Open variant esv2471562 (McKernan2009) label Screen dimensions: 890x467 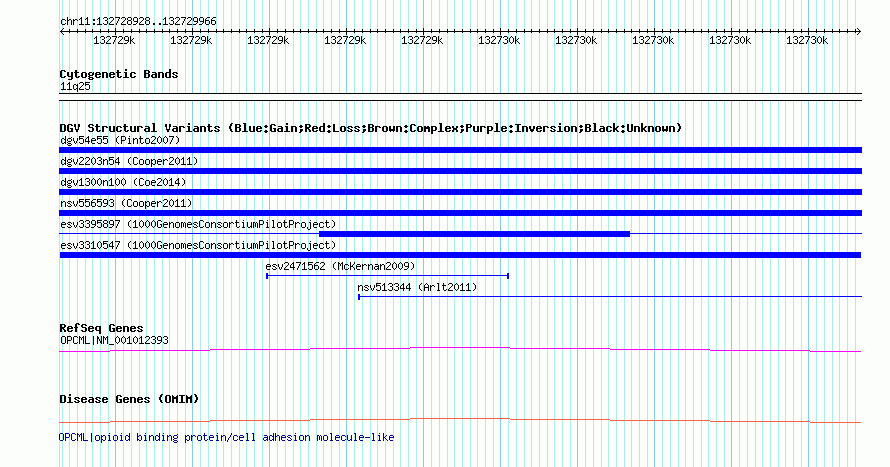tap(340, 266)
